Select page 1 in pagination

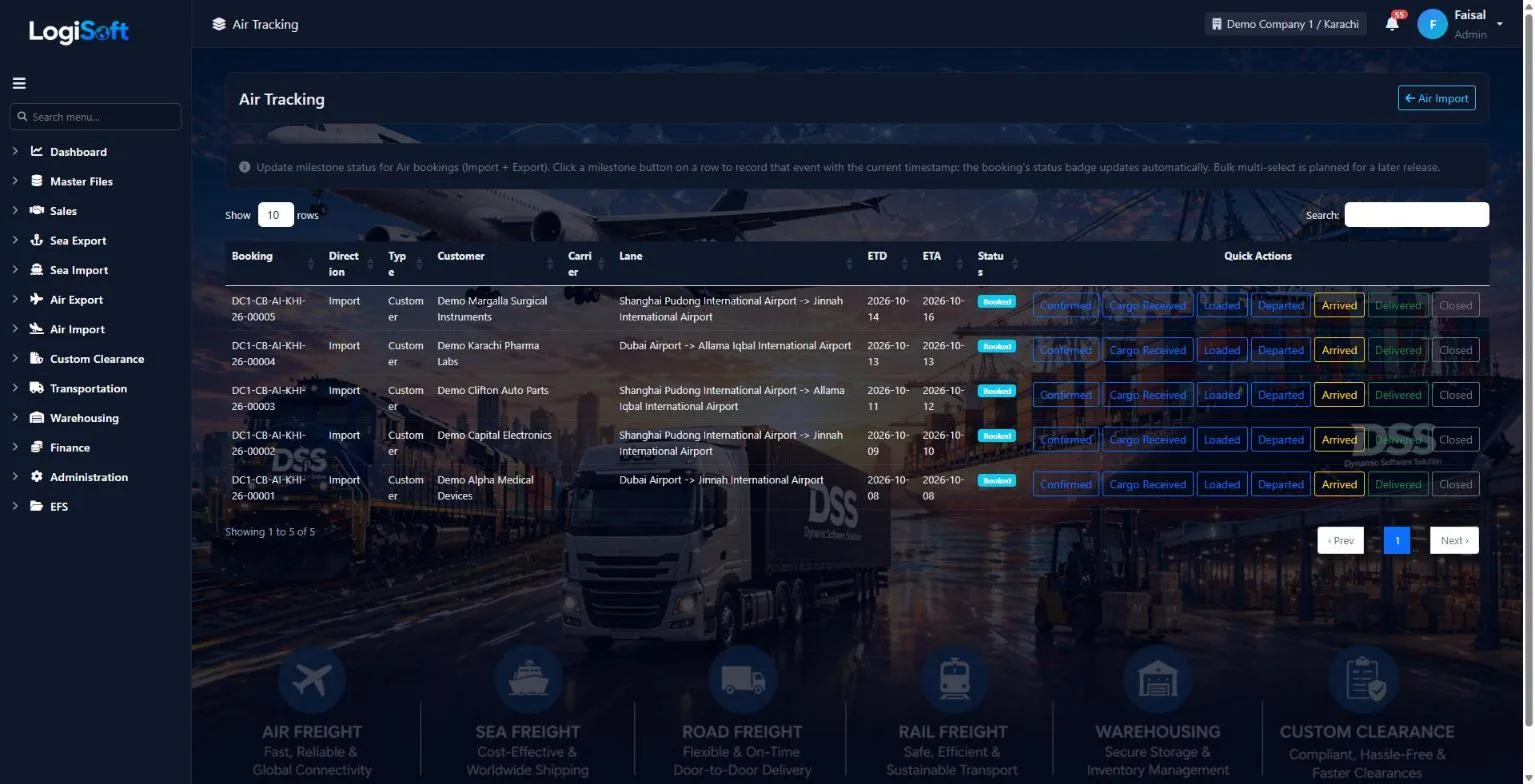[x=1397, y=540]
